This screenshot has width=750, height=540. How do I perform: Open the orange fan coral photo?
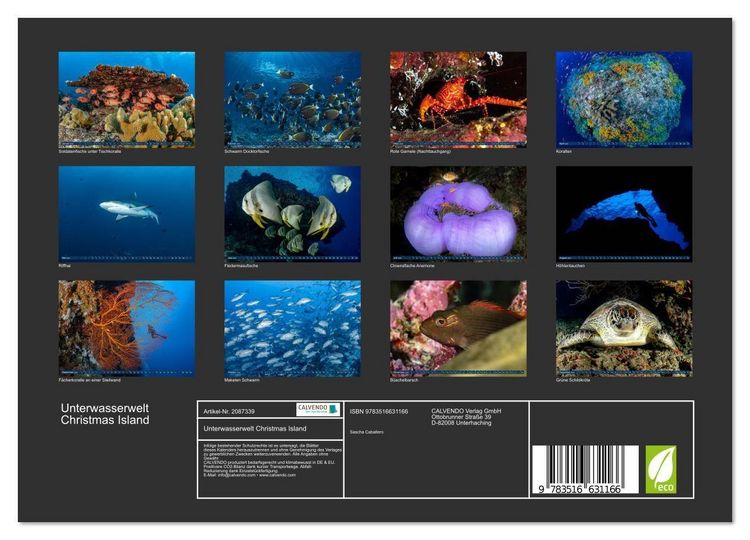coord(127,328)
